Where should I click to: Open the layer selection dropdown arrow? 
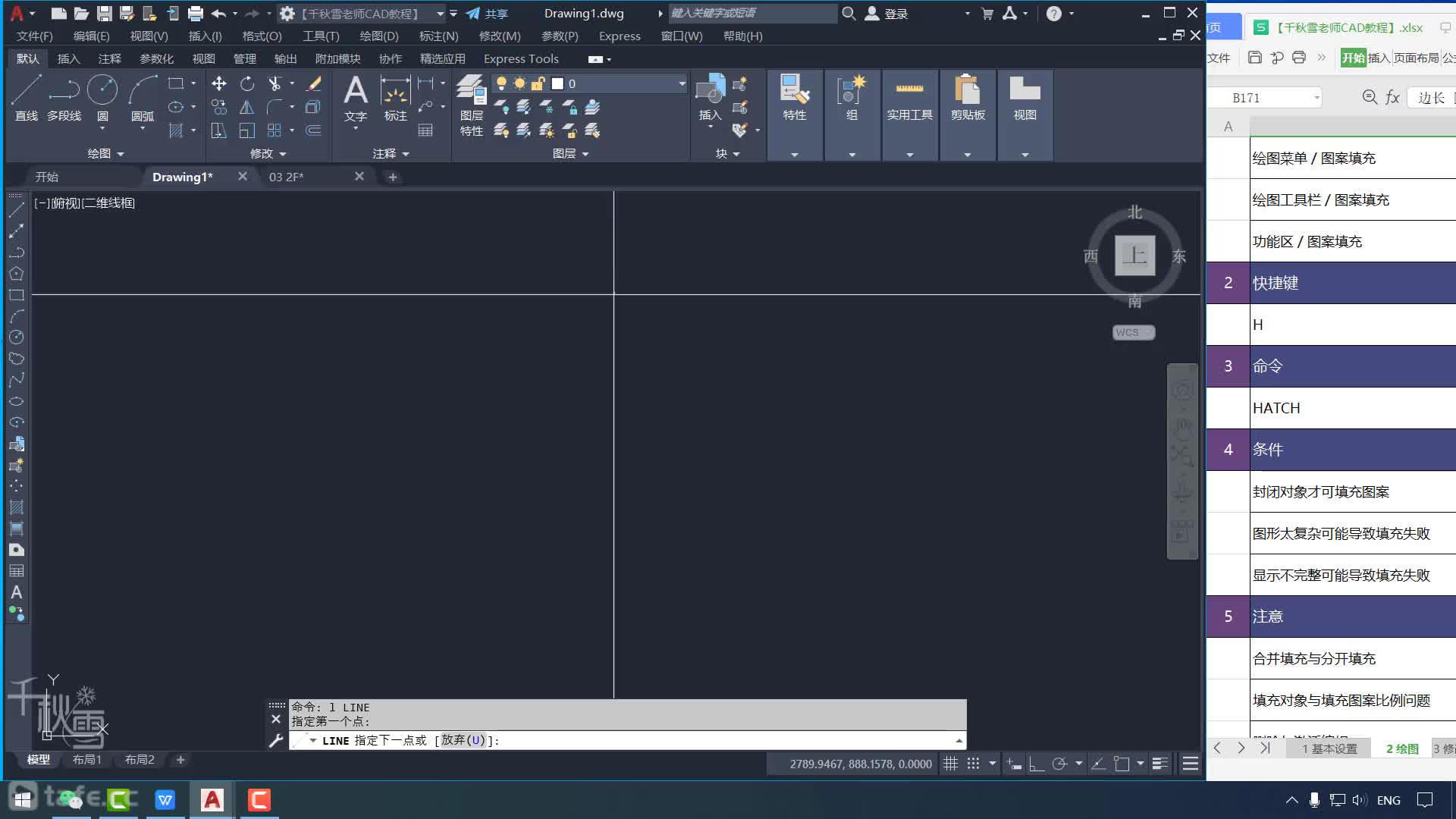click(x=682, y=83)
